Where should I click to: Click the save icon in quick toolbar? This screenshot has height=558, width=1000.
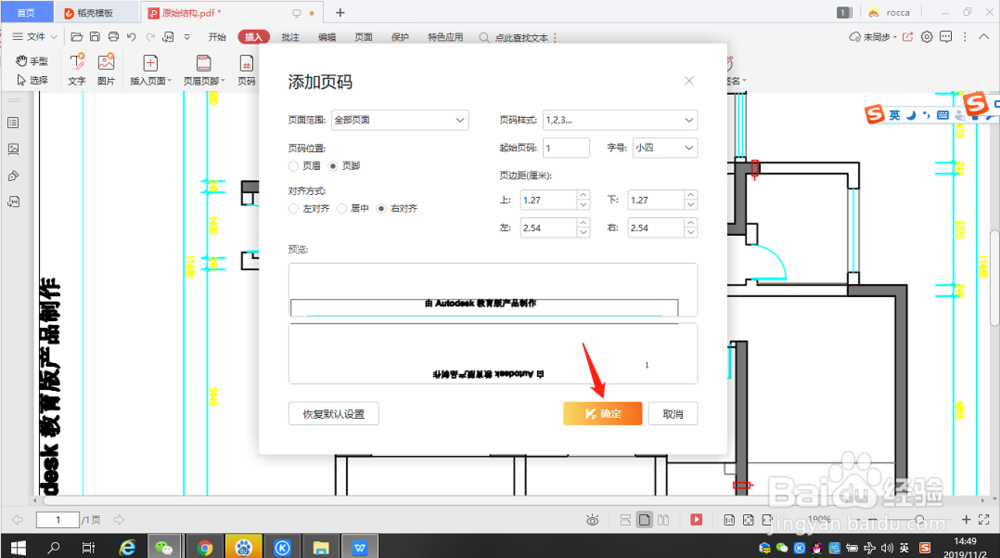point(94,37)
